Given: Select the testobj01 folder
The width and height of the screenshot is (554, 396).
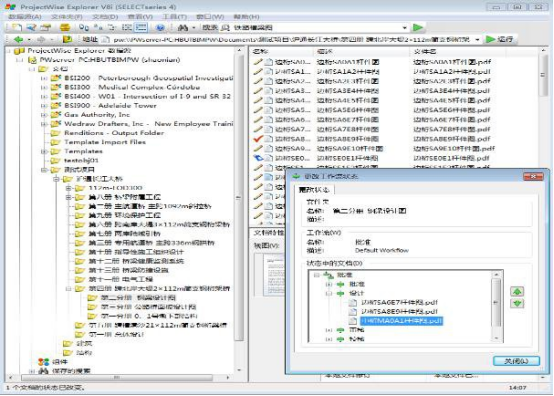Looking at the screenshot, I should [x=81, y=160].
